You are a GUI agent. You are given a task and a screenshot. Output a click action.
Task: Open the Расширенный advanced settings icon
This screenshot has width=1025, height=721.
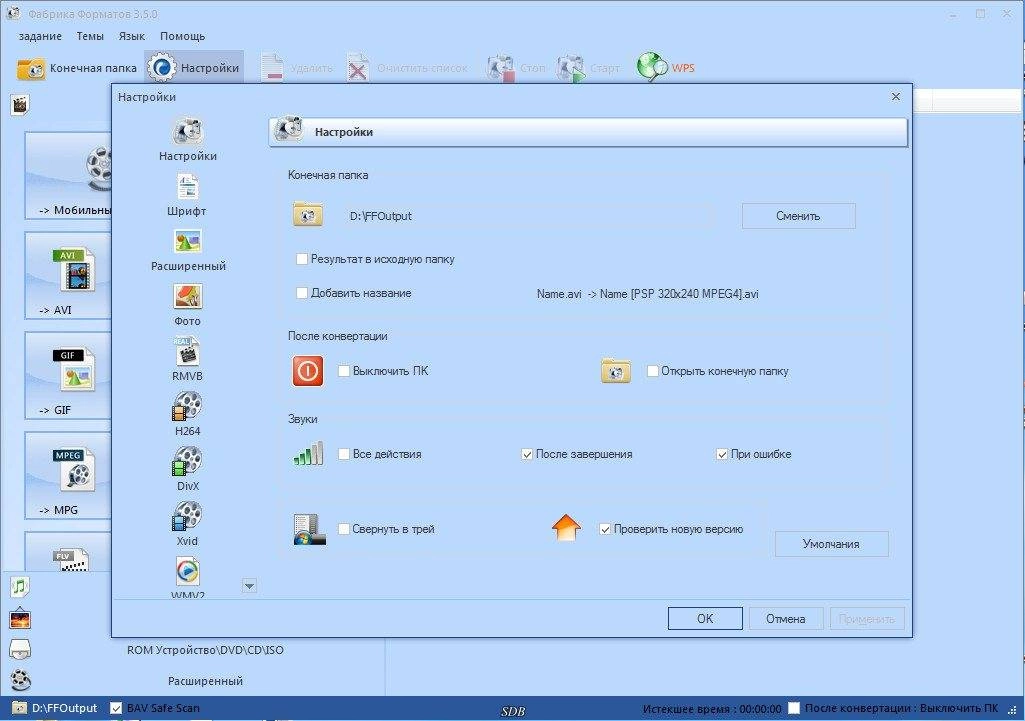tap(188, 241)
